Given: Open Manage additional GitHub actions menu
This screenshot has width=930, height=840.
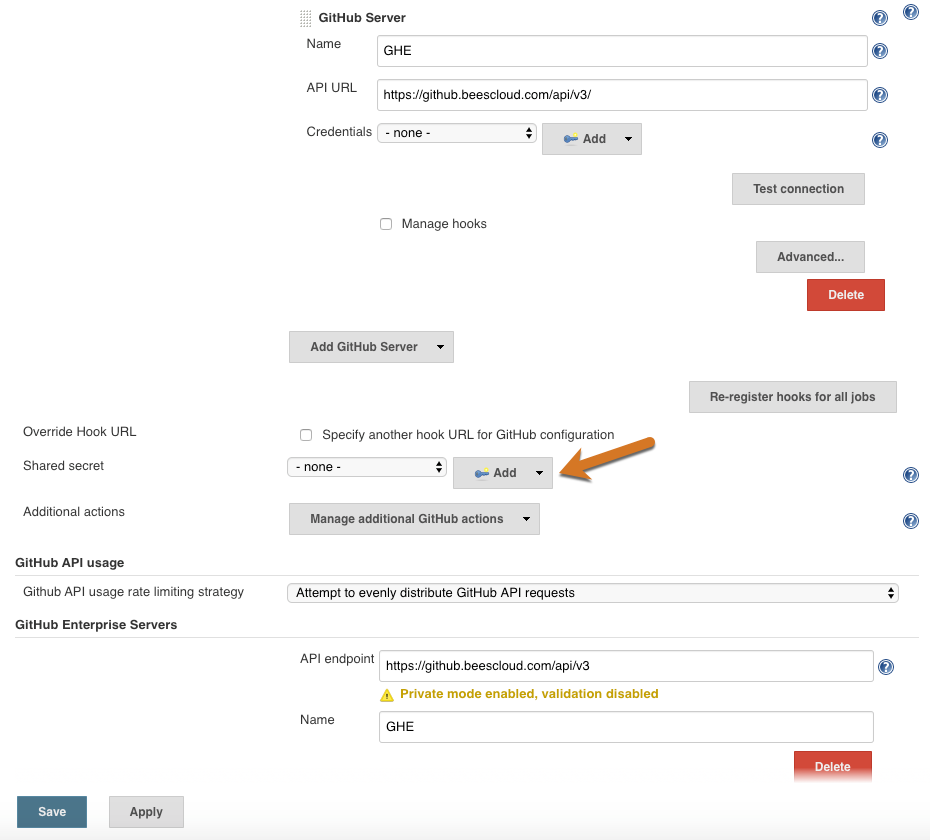Looking at the screenshot, I should click(414, 519).
